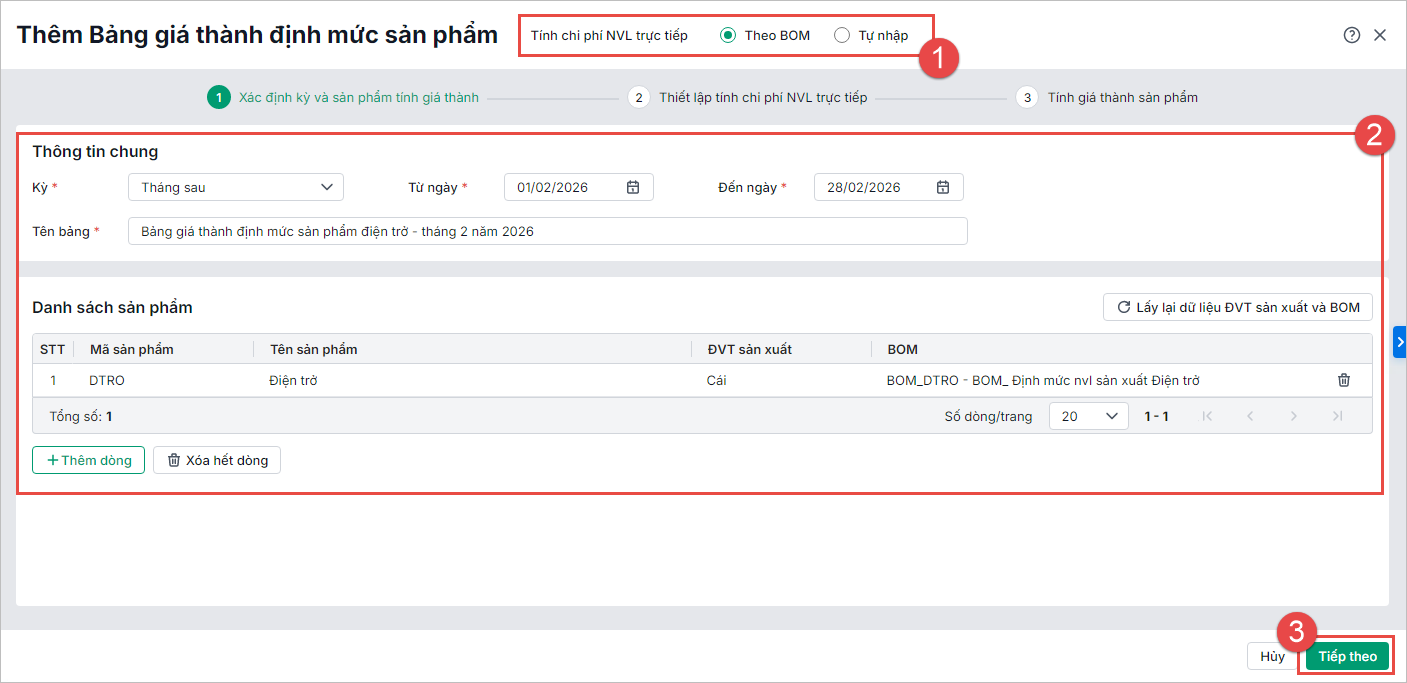The width and height of the screenshot is (1407, 683).
Task: Go to last page of product list
Action: (1337, 416)
